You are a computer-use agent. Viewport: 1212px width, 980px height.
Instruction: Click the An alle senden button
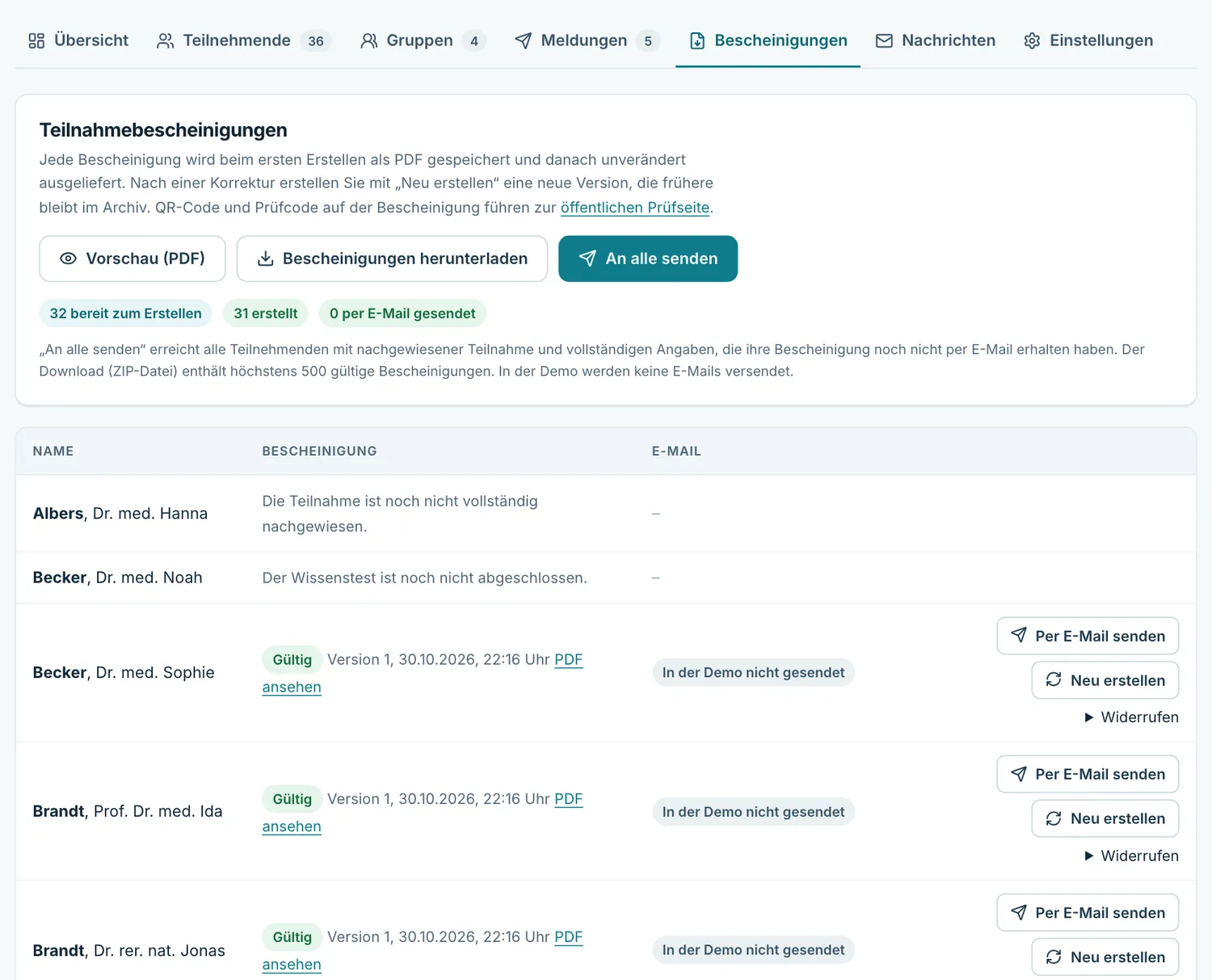[648, 259]
